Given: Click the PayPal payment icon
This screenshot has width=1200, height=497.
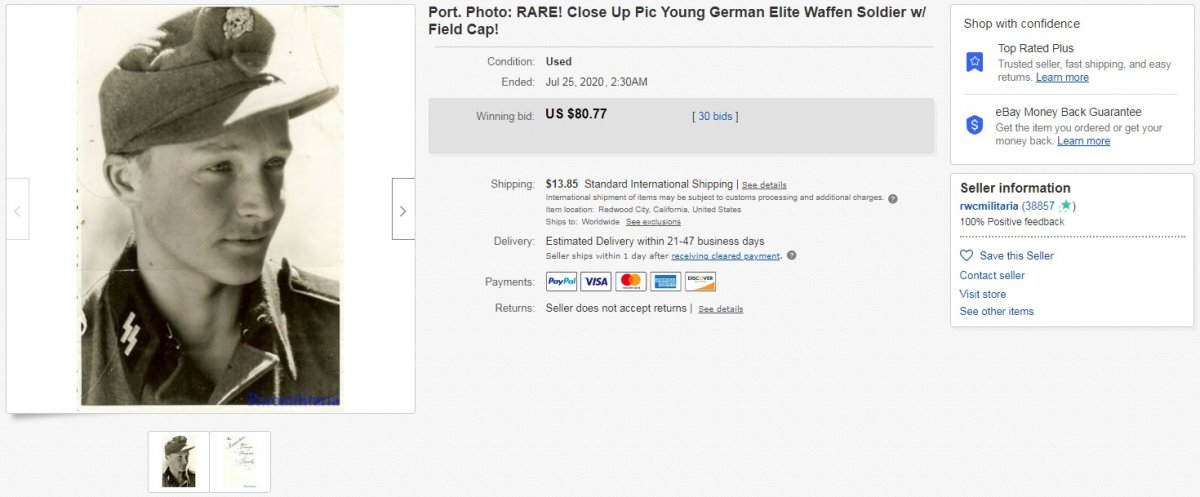Looking at the screenshot, I should point(561,281).
